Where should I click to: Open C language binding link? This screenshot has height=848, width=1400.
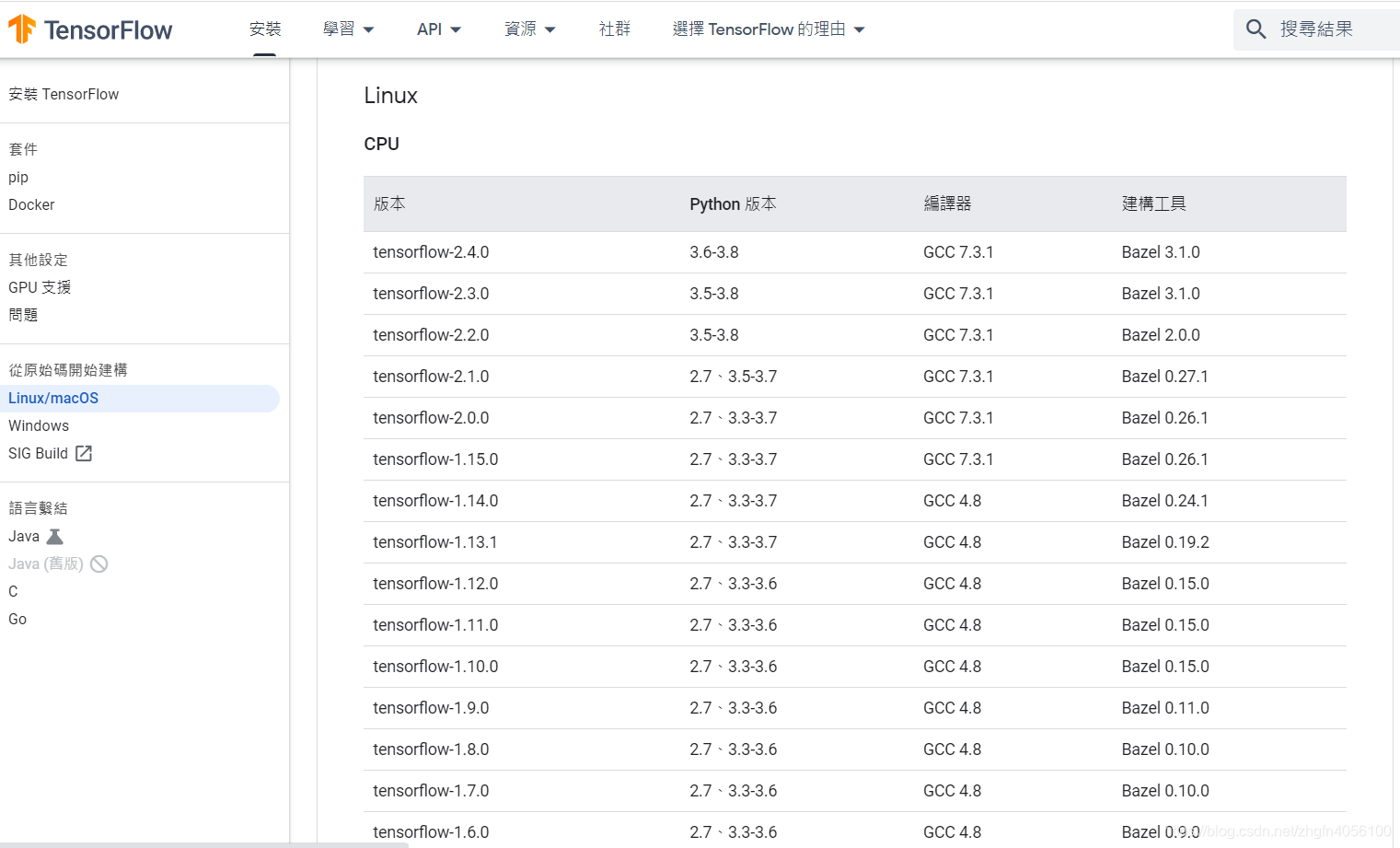[x=13, y=591]
